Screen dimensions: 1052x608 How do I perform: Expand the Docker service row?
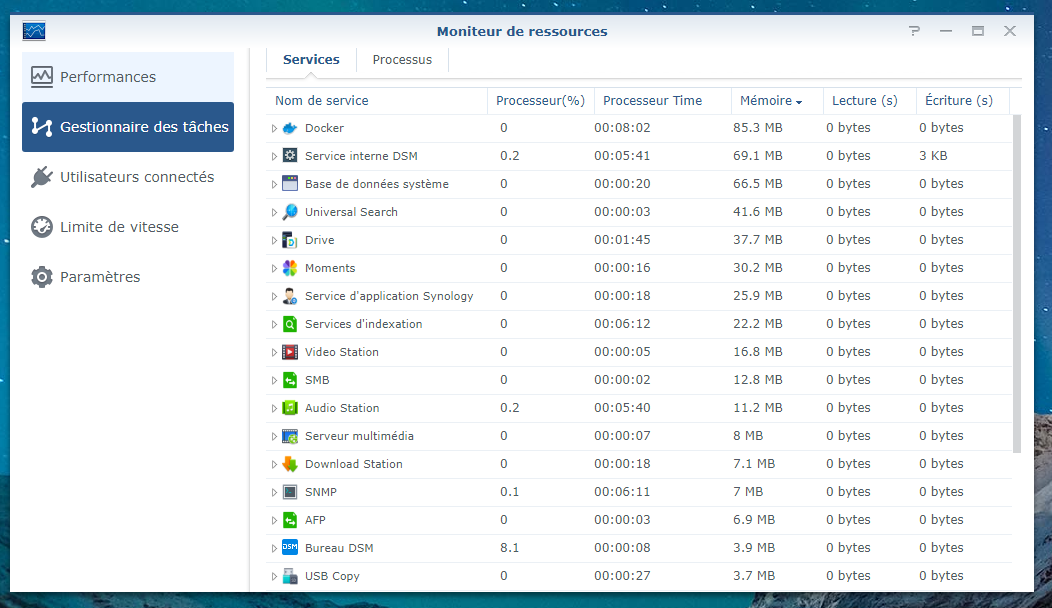(274, 128)
